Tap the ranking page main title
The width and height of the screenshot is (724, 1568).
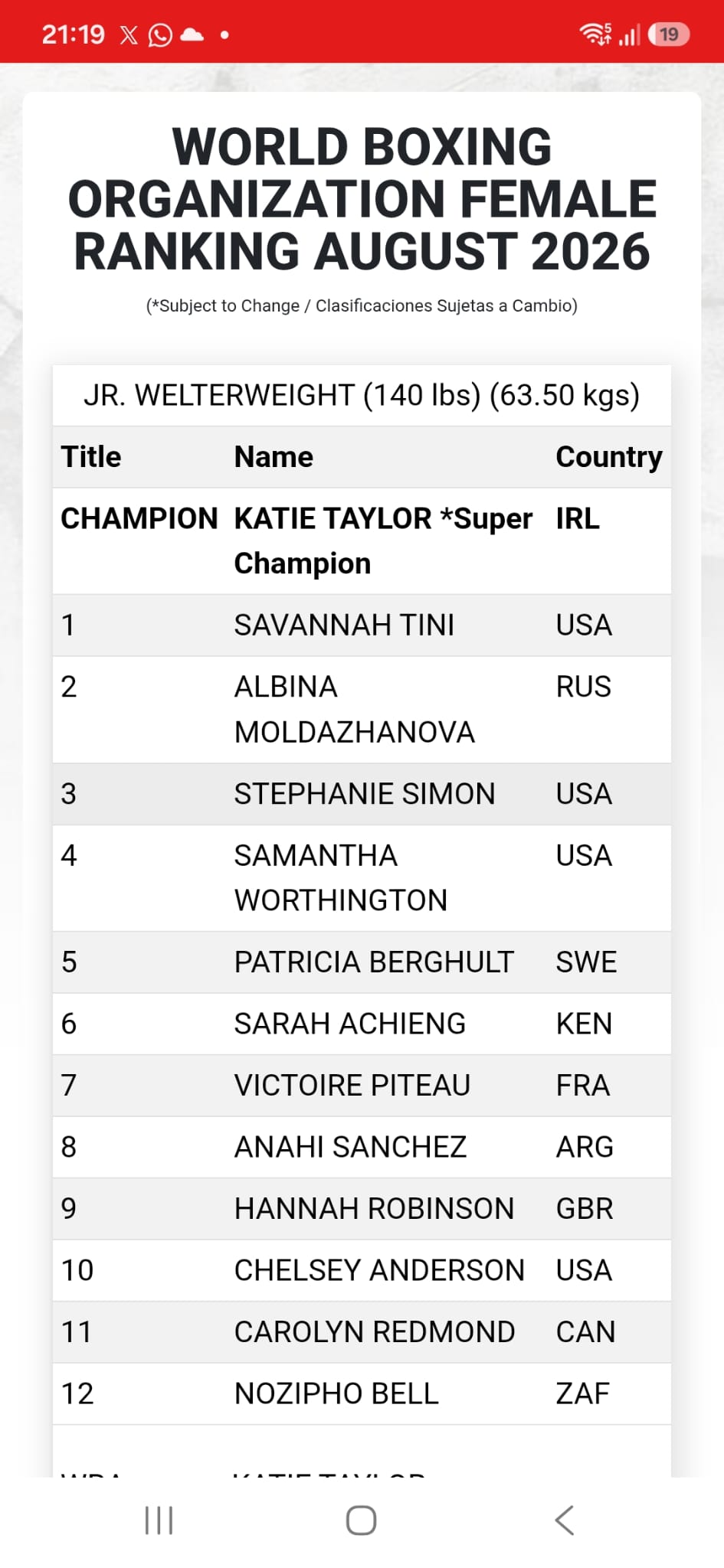pyautogui.click(x=362, y=199)
